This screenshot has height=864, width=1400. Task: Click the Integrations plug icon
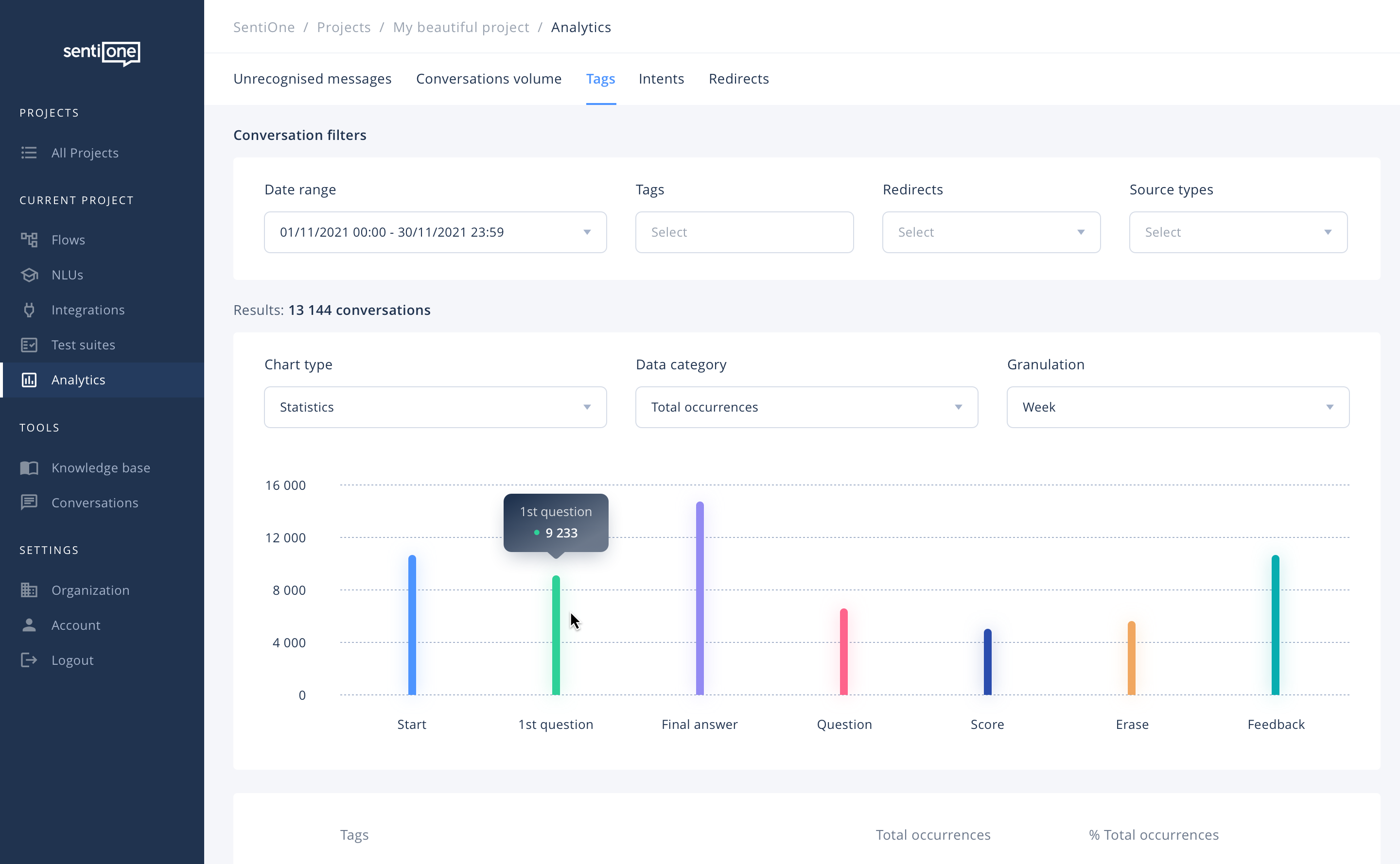click(30, 310)
